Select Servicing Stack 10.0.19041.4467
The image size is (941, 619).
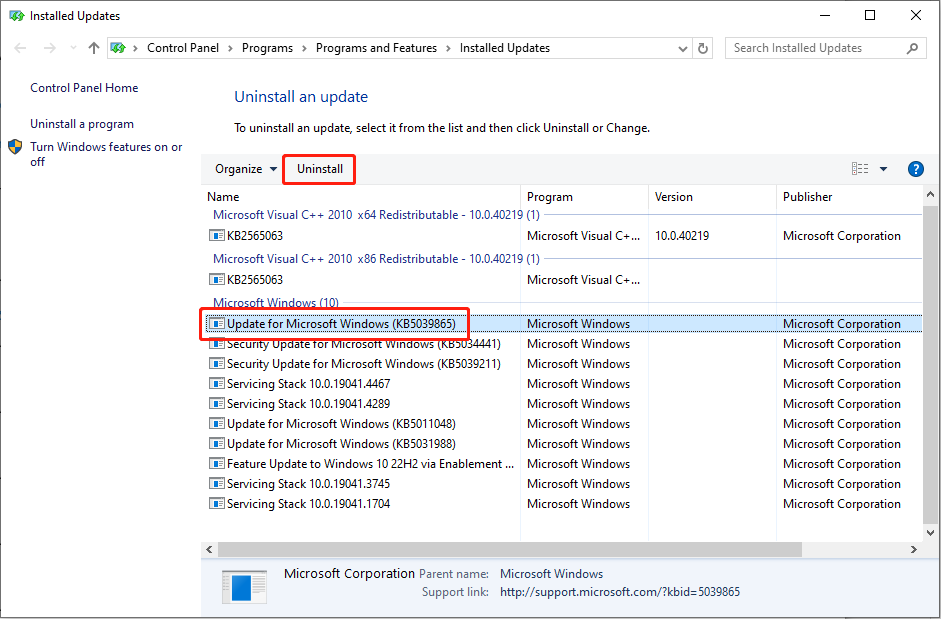(x=564, y=384)
